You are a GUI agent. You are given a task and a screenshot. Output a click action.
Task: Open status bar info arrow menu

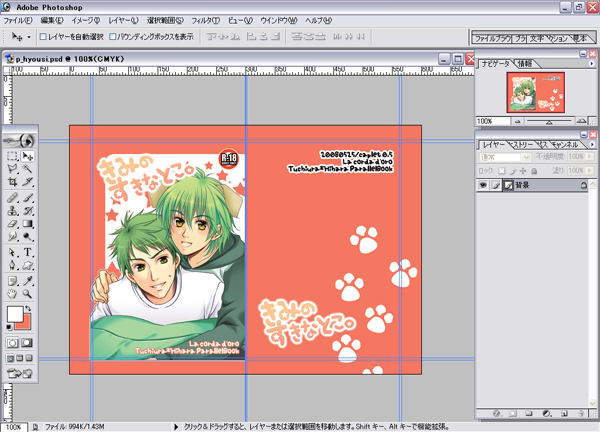(176, 427)
